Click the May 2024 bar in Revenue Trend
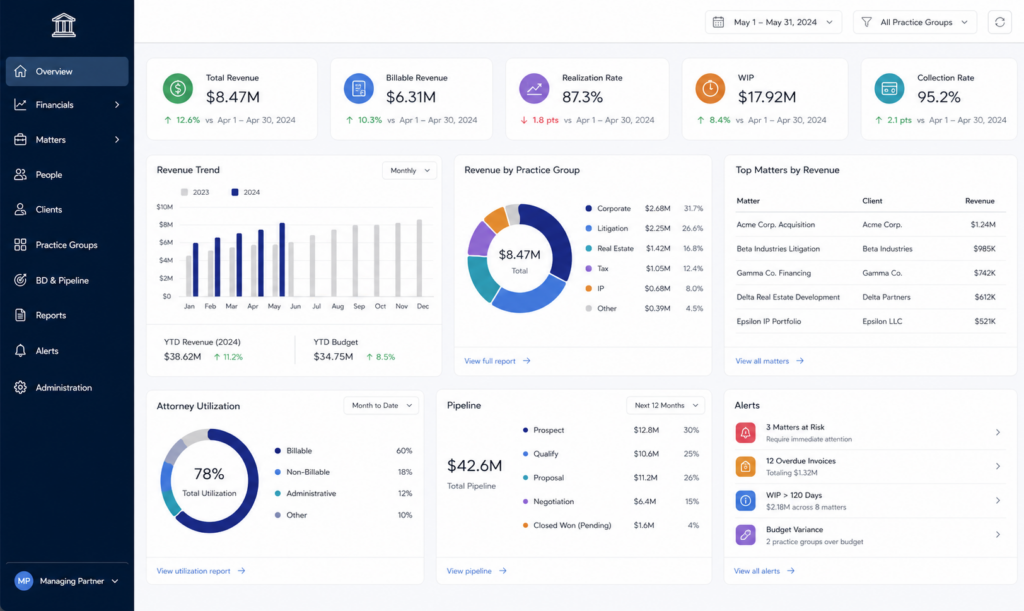This screenshot has width=1024, height=611. (x=282, y=260)
